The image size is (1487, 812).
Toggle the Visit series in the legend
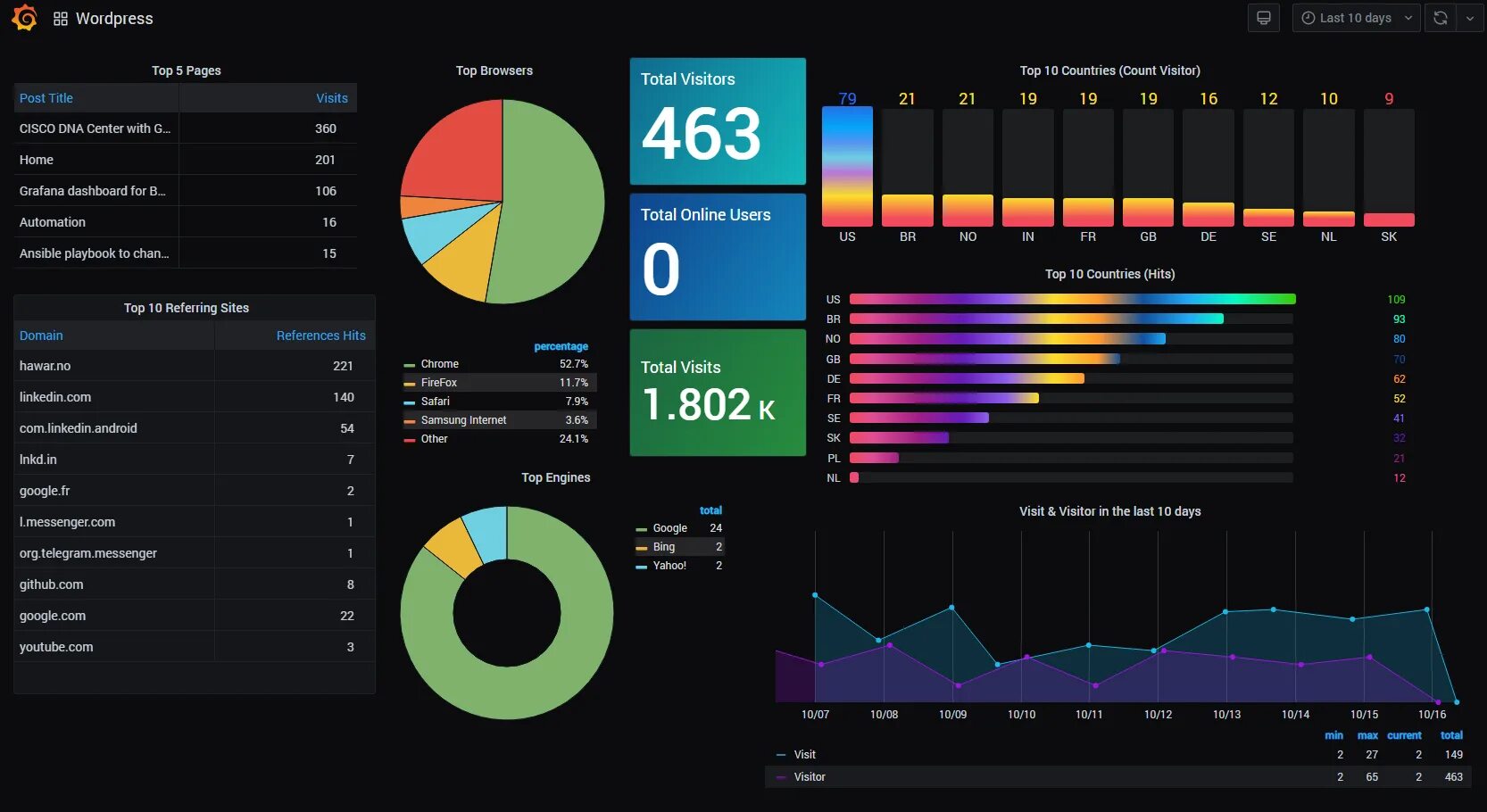coord(803,754)
